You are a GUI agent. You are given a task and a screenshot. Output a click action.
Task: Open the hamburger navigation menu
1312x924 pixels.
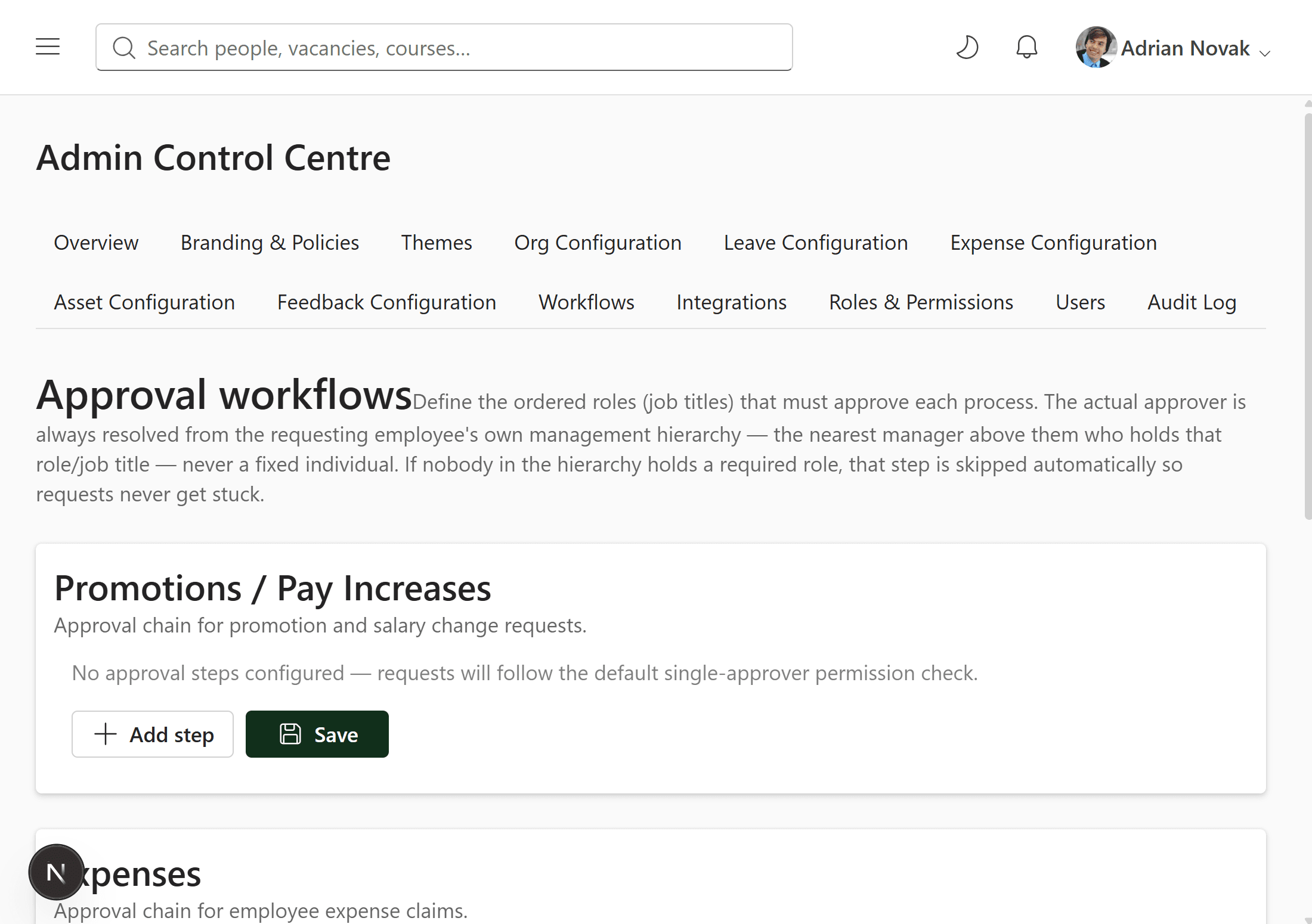click(x=48, y=46)
